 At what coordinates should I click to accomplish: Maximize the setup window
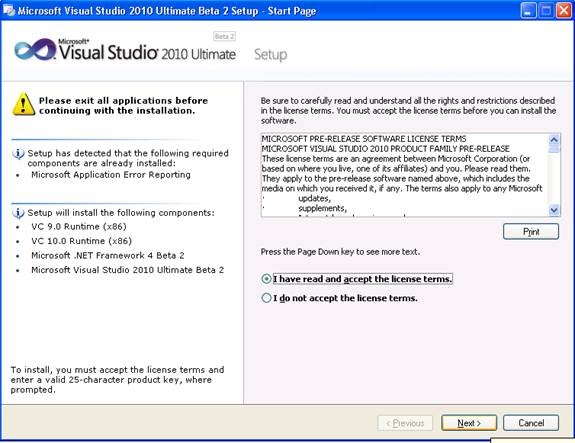(546, 10)
